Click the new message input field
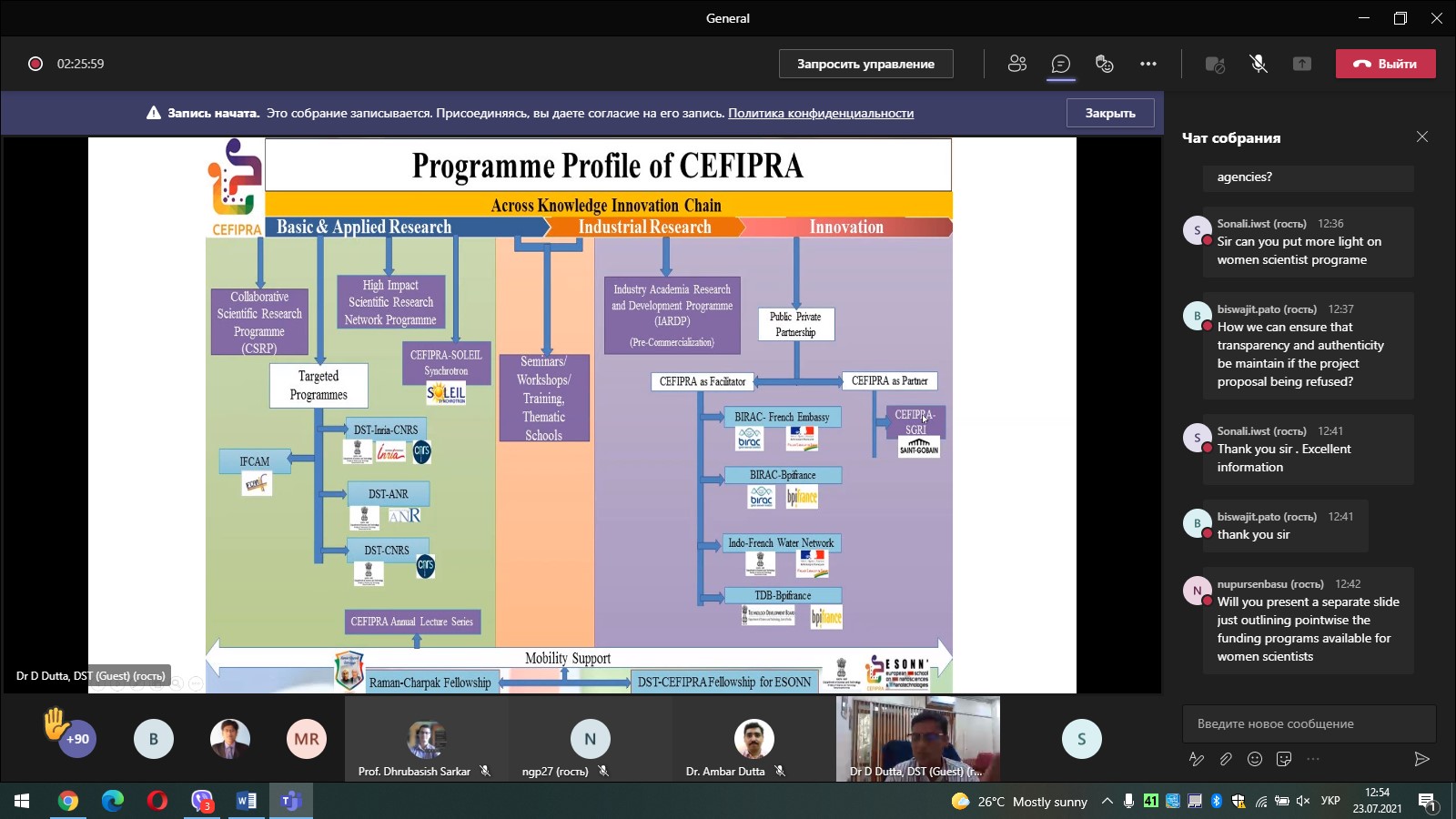 click(1309, 723)
